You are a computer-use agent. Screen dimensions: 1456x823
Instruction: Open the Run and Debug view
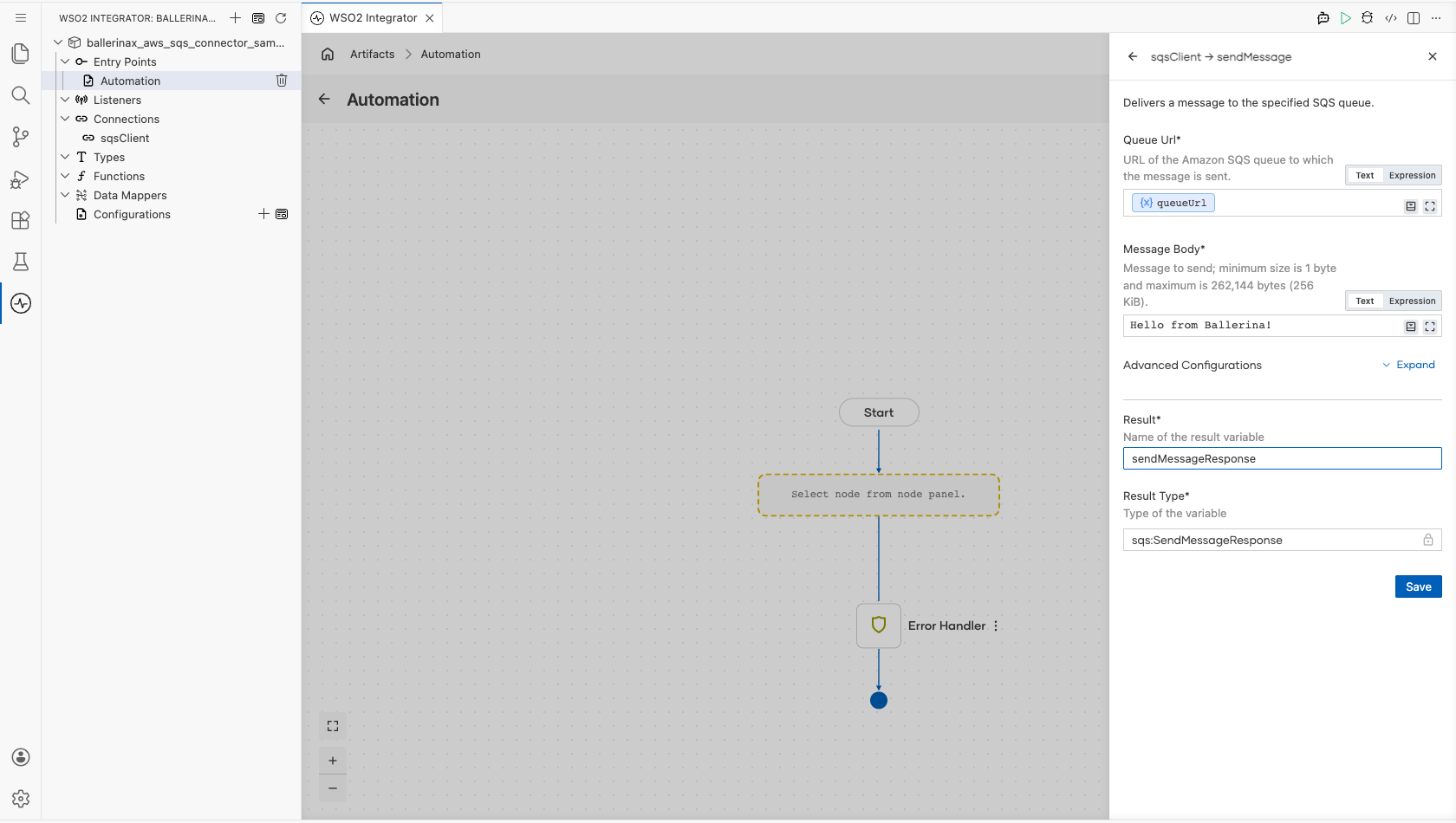click(21, 178)
